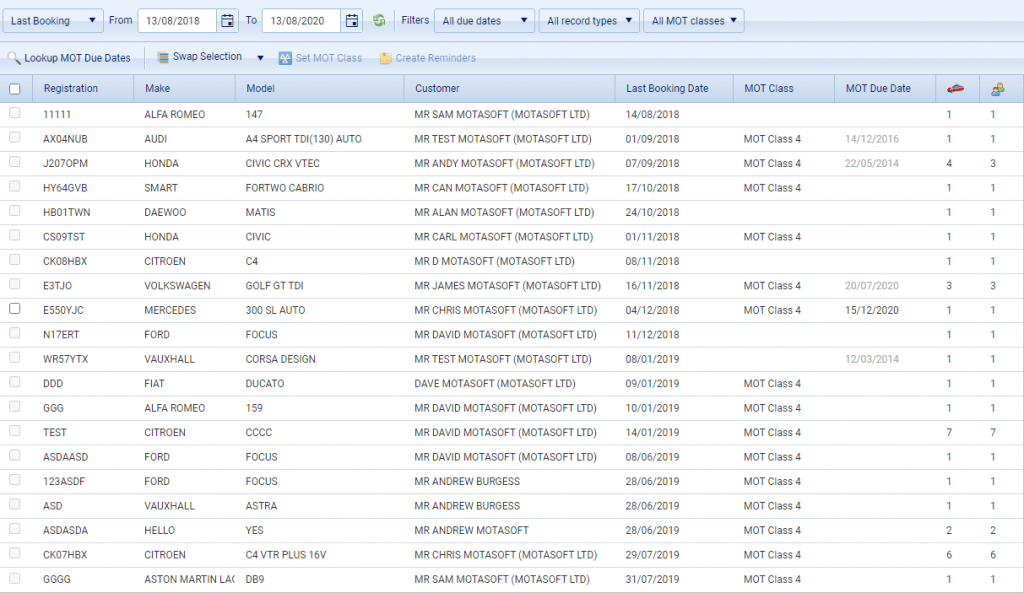1024x593 pixels.
Task: Click the GOLF GT TDI model cell
Action: pos(274,285)
